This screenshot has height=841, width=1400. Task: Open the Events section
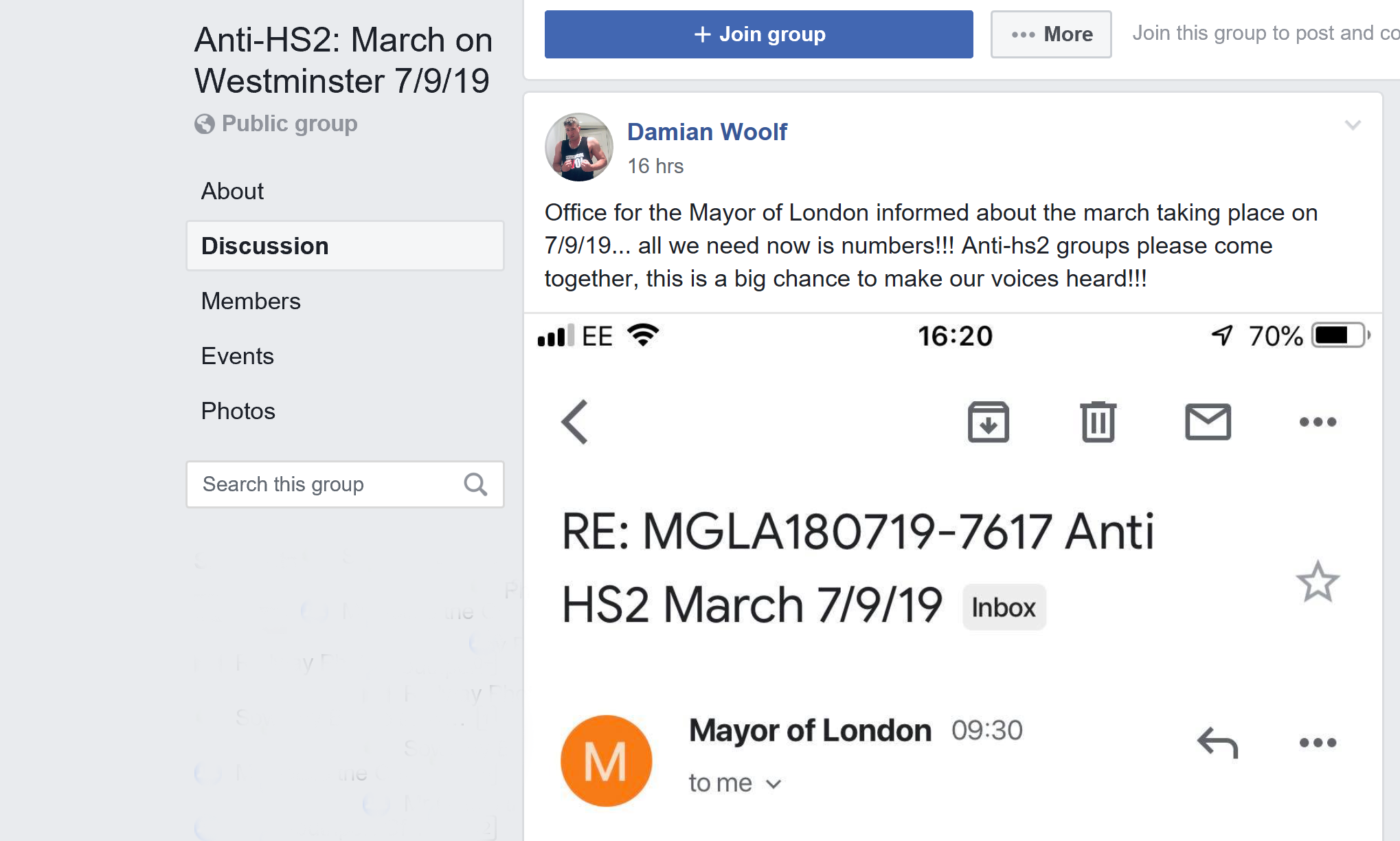coord(237,356)
